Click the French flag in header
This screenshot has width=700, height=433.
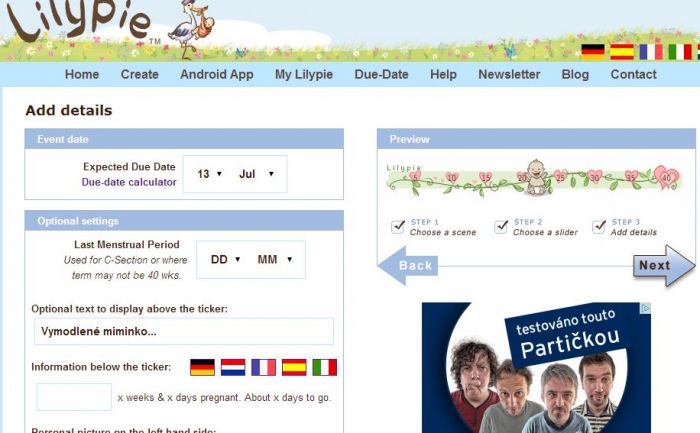(651, 52)
